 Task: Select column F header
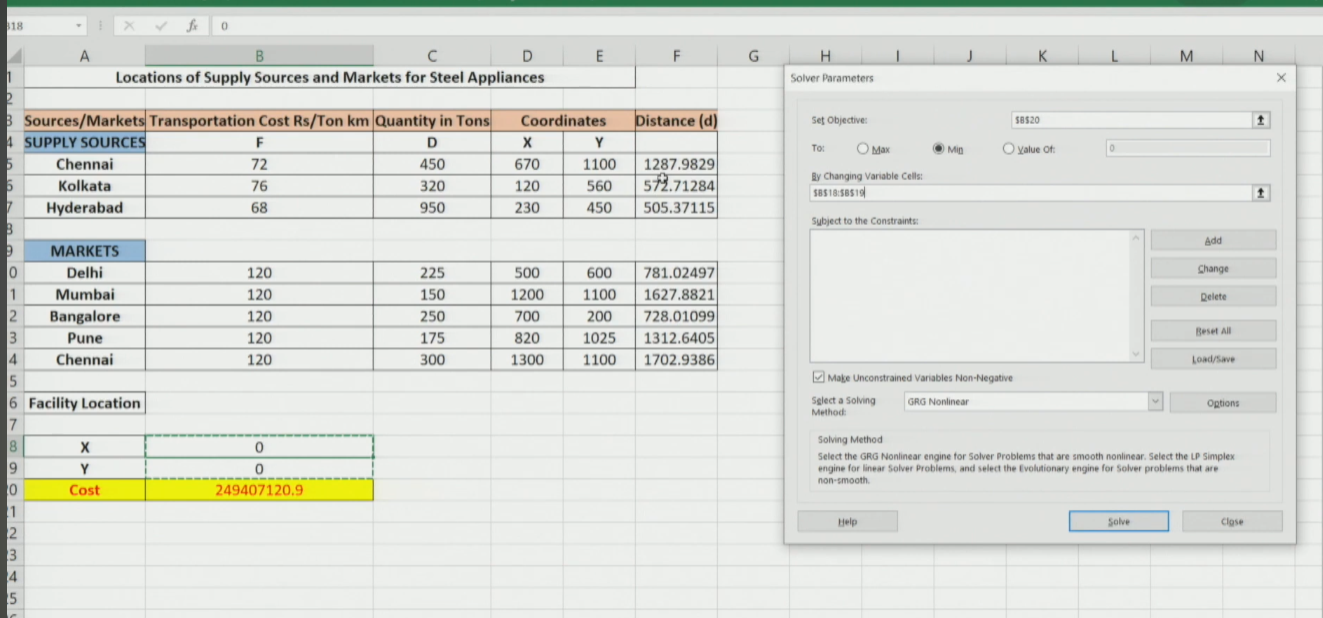pyautogui.click(x=676, y=56)
